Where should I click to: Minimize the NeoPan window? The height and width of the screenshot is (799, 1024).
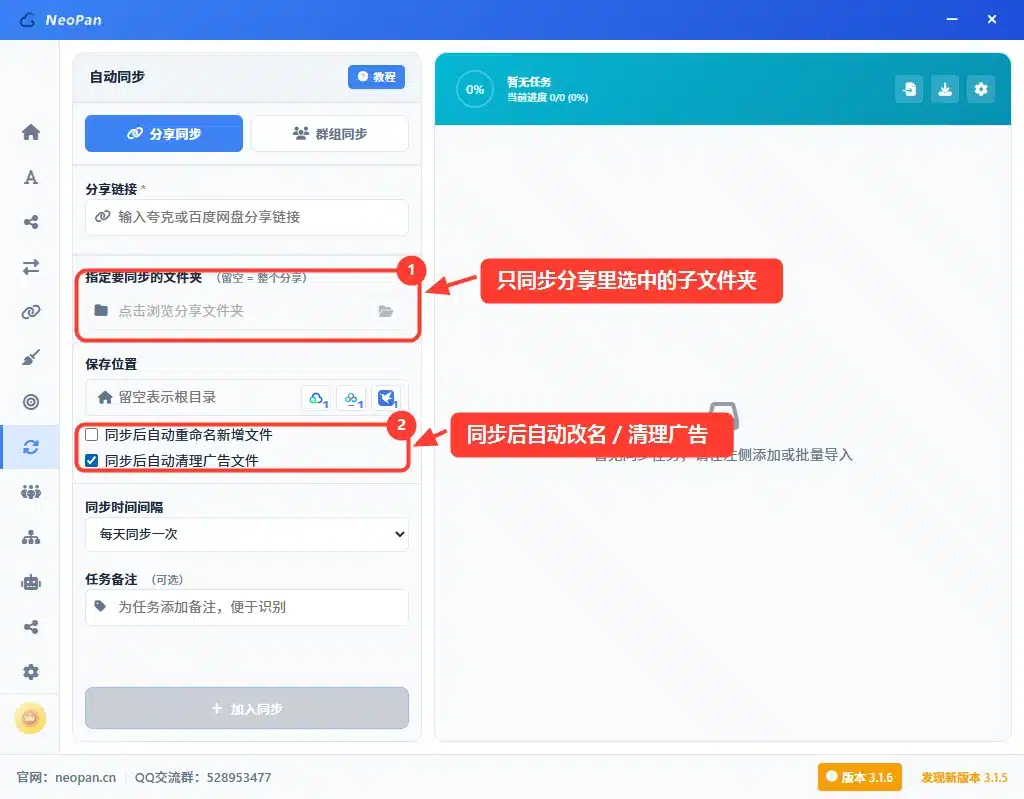[x=952, y=20]
